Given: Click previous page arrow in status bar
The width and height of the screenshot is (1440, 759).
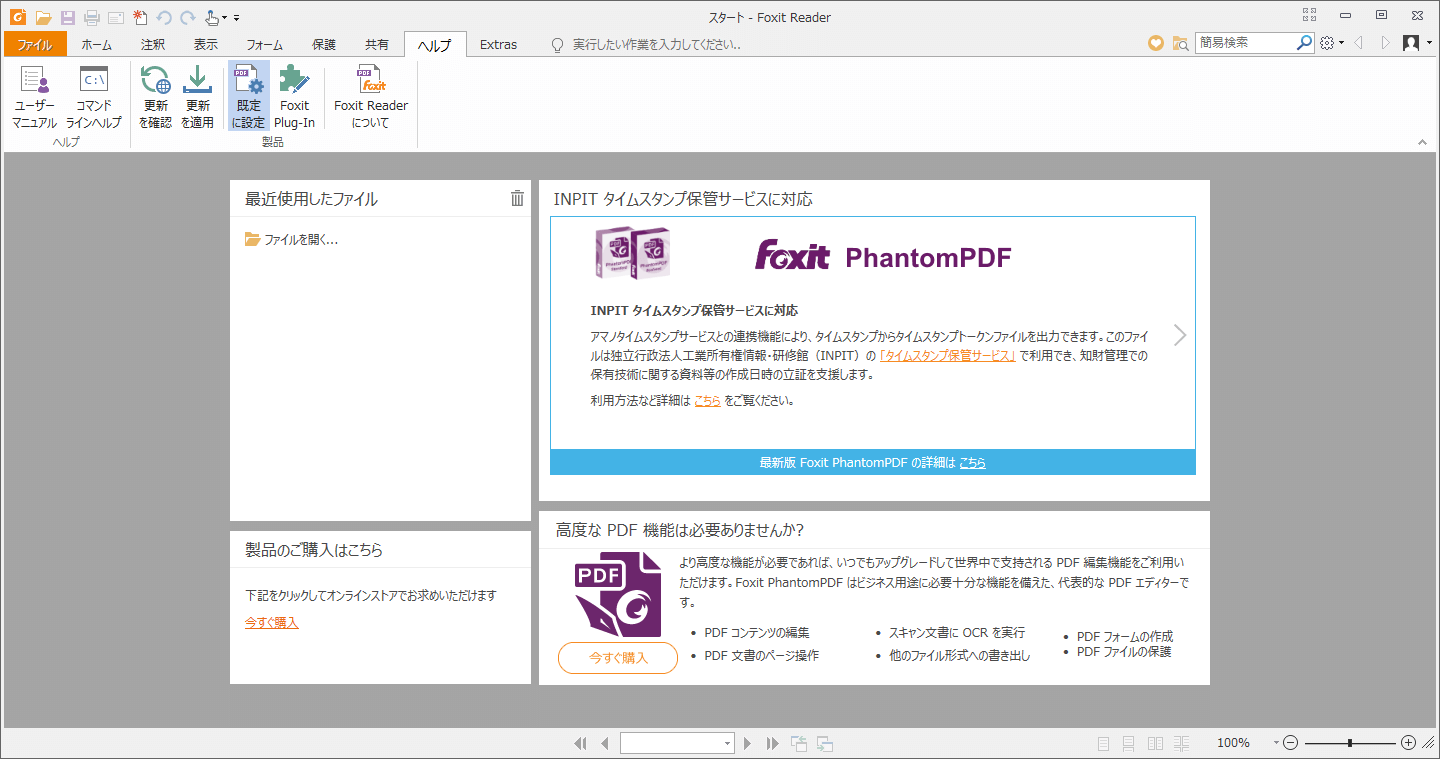Looking at the screenshot, I should [x=604, y=743].
